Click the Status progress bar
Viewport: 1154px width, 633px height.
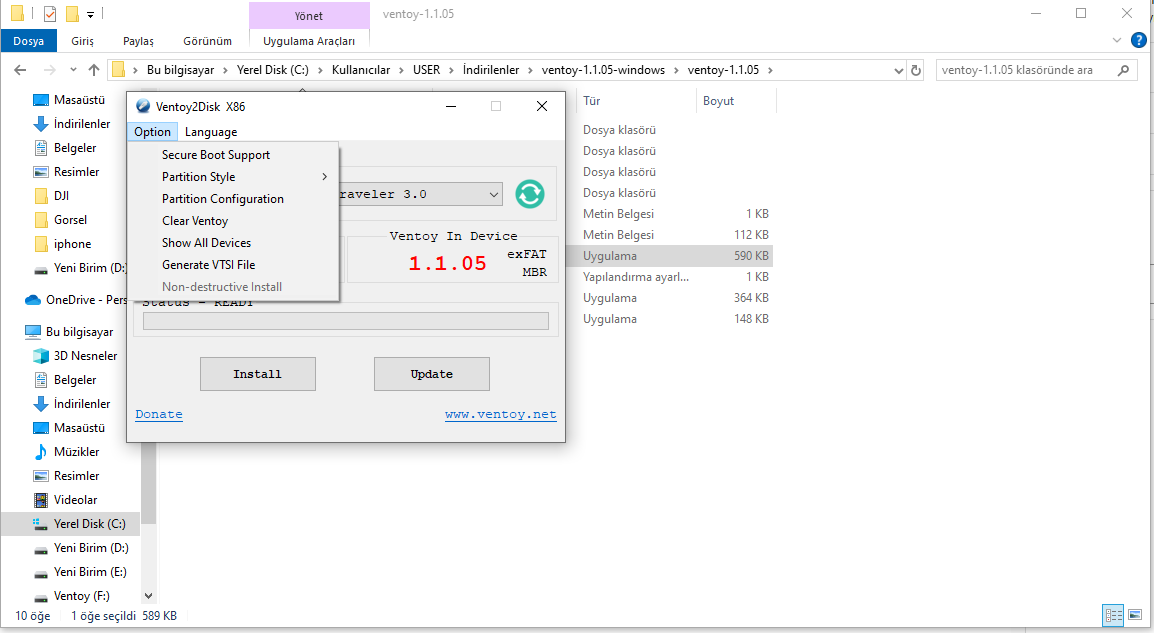[345, 321]
